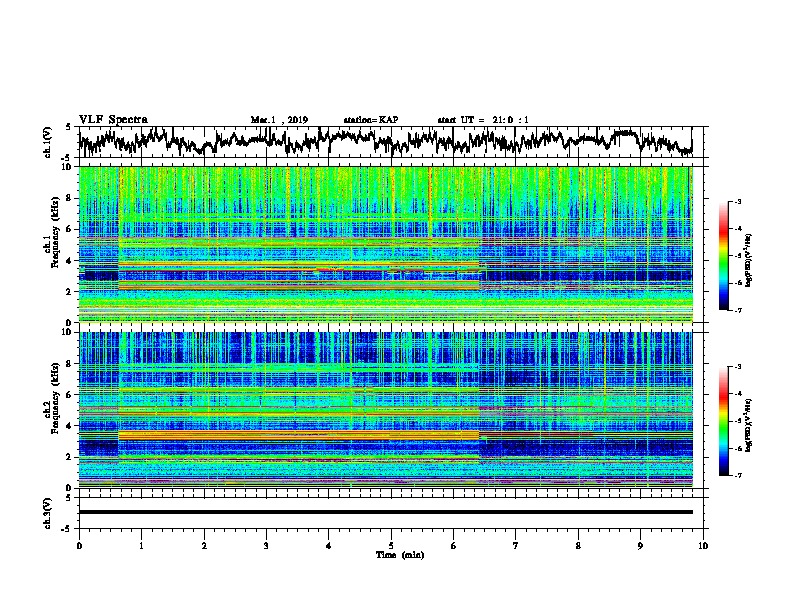792x612 pixels.
Task: Click time axis tick label 3
Action: click(266, 546)
